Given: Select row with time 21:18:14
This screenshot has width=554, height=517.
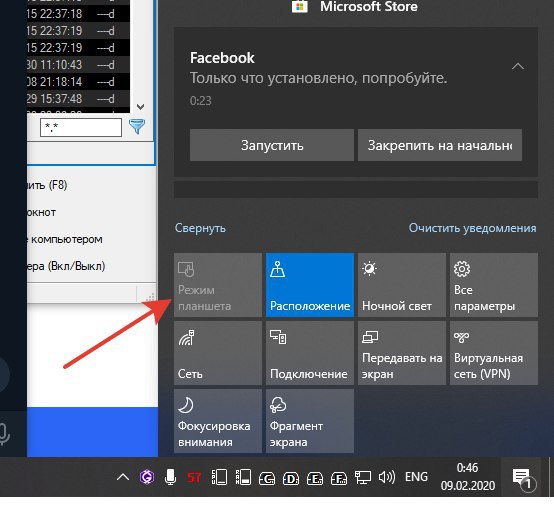Looking at the screenshot, I should tap(78, 82).
